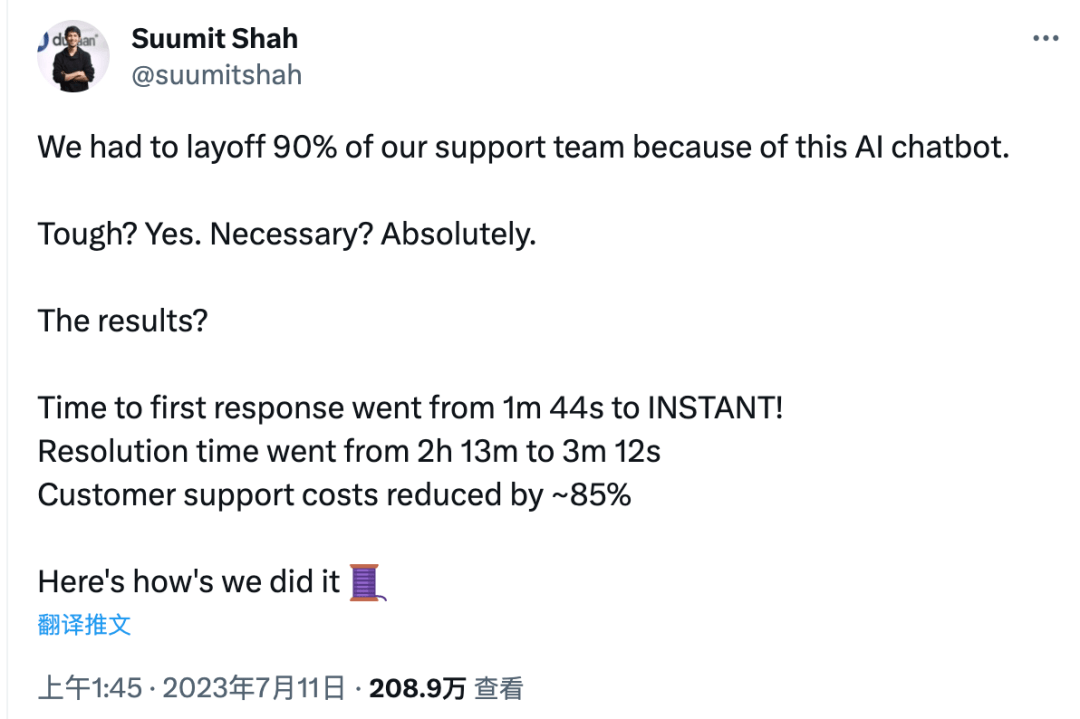Click the '~85%' figure in the tweet

591,494
